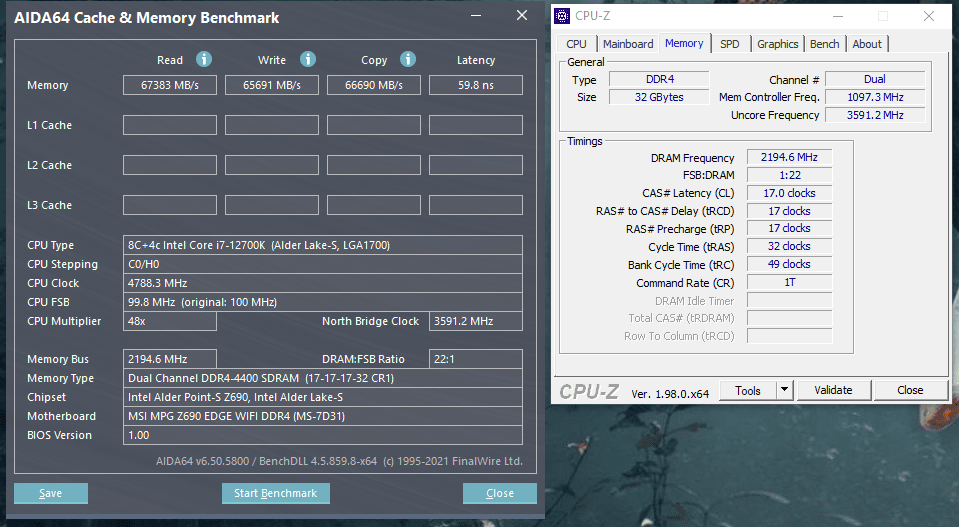Click the DRAM:FSB Ratio value 22:1
Image resolution: width=959 pixels, height=527 pixels.
[x=476, y=359]
